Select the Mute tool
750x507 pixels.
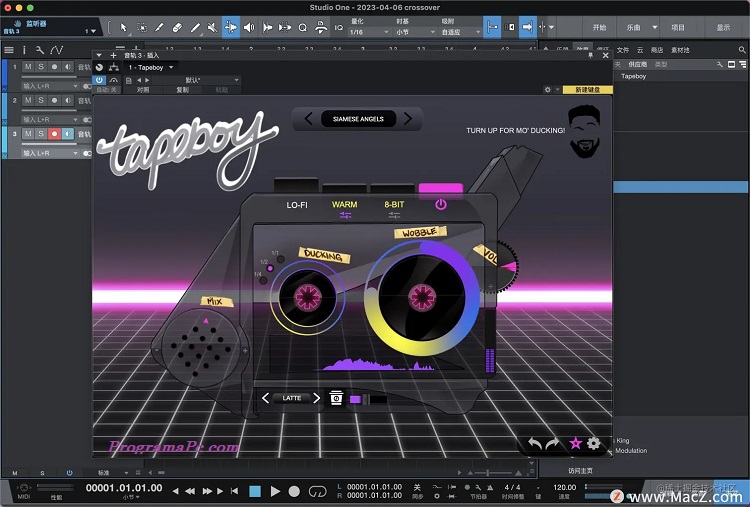pos(212,28)
